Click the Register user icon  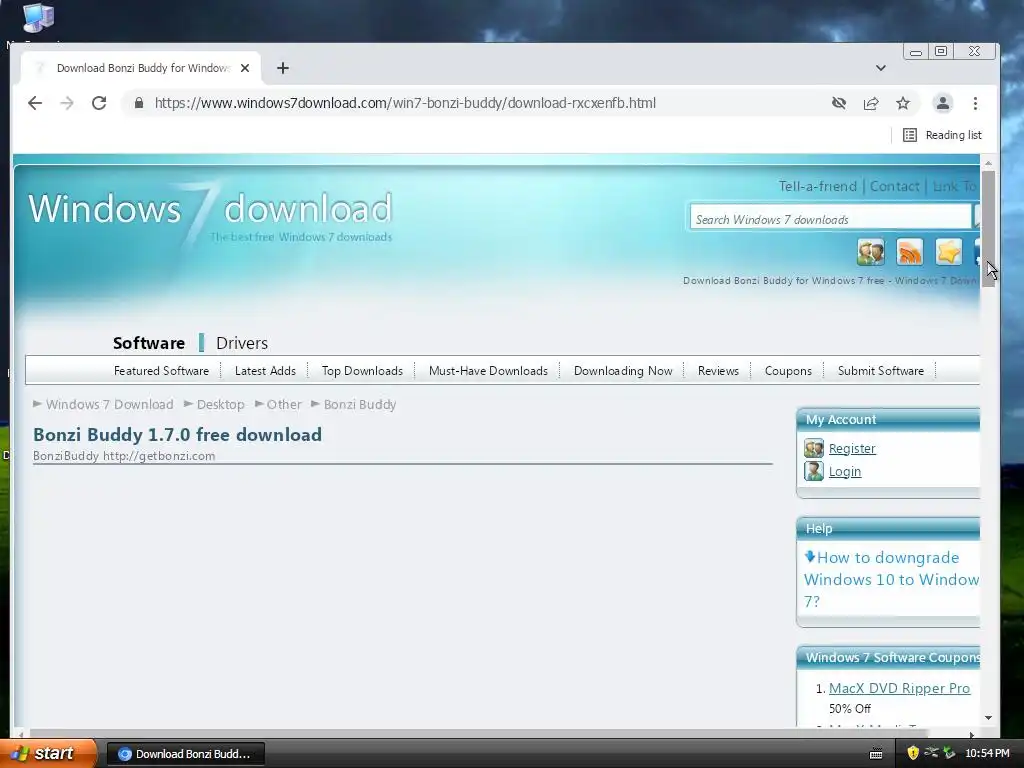814,449
